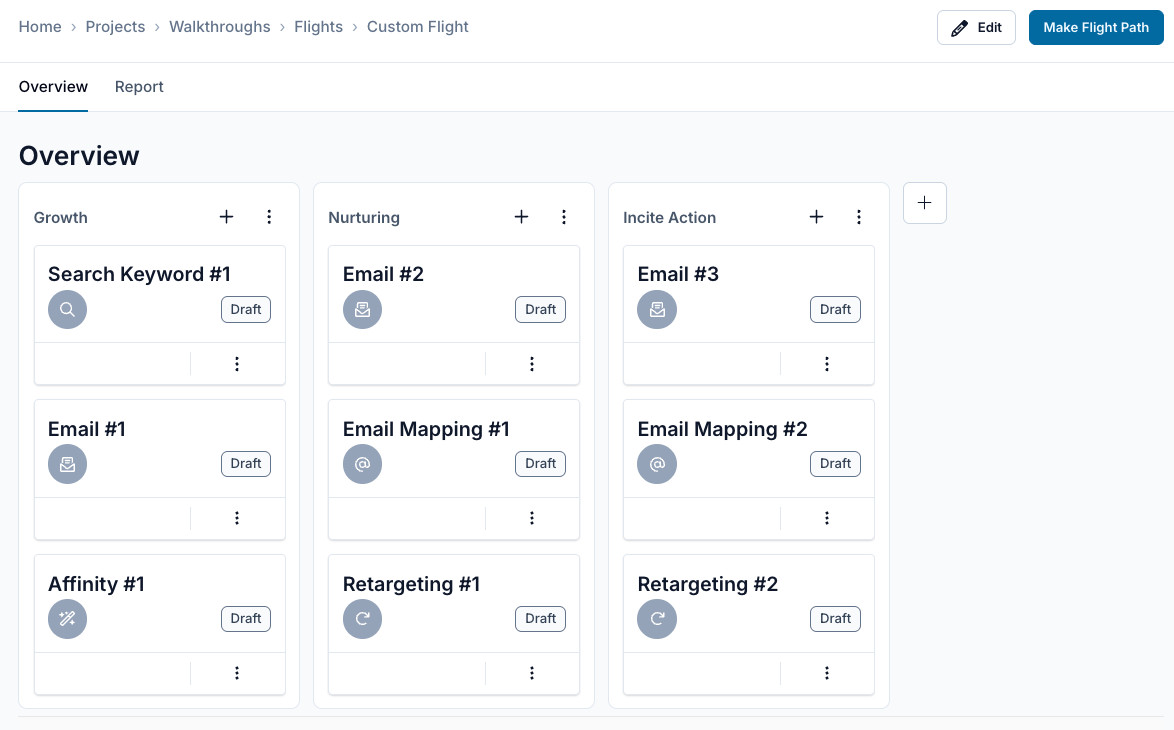Switch to the Report tab
Screen dimensions: 1174x730
click(139, 87)
